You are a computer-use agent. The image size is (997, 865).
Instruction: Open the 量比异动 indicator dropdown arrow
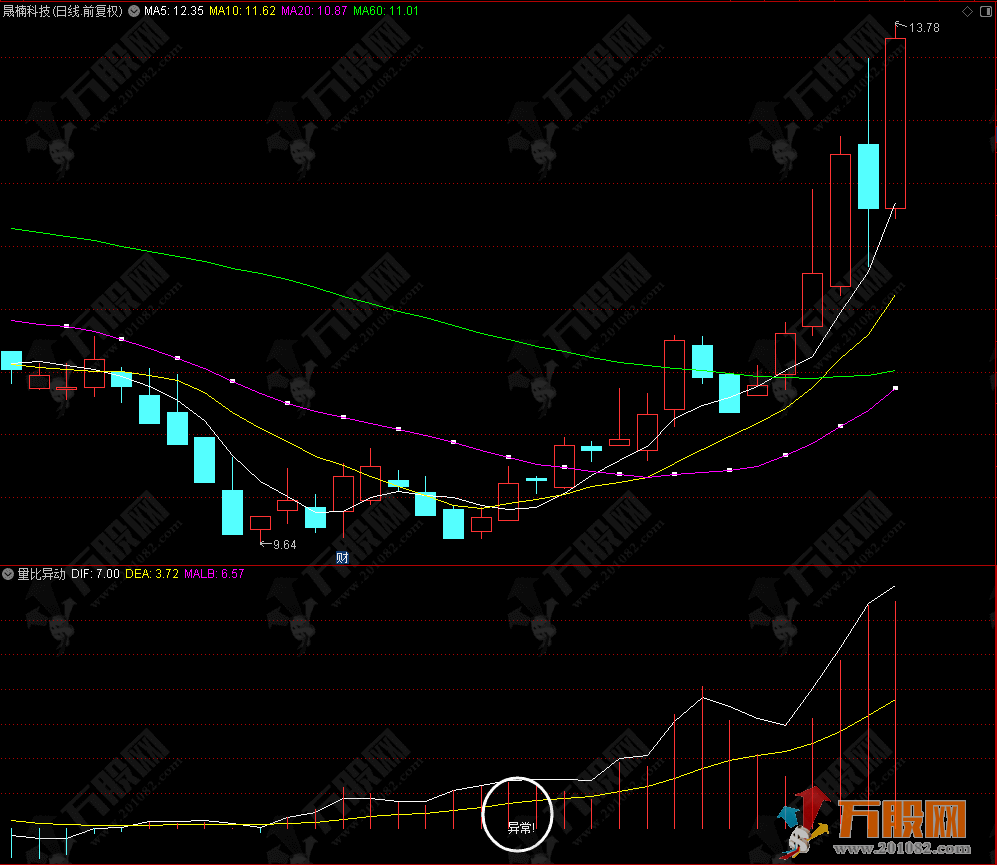coord(9,574)
